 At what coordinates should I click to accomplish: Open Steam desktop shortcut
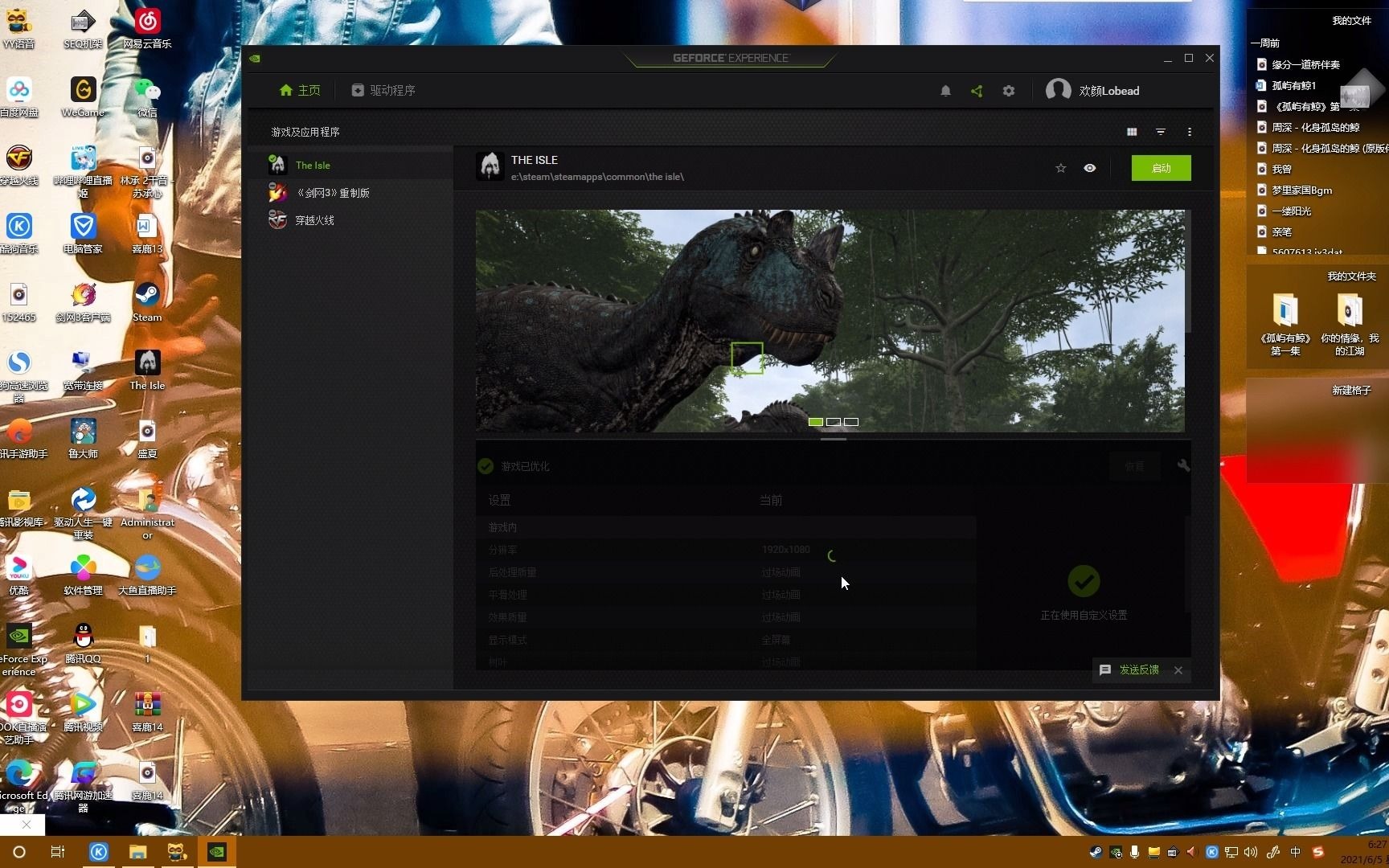(147, 301)
